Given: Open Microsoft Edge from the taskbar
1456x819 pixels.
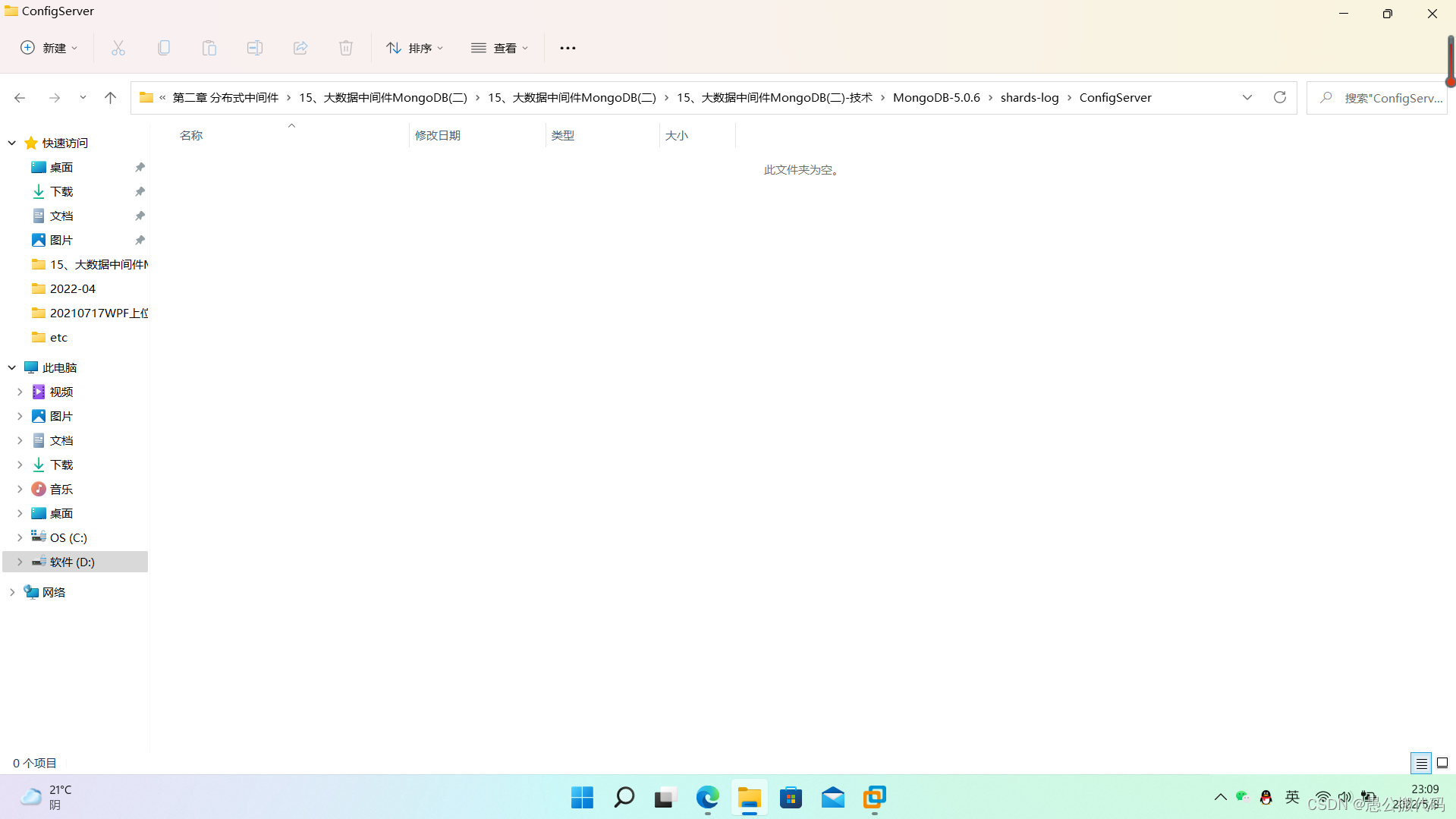Looking at the screenshot, I should [706, 798].
